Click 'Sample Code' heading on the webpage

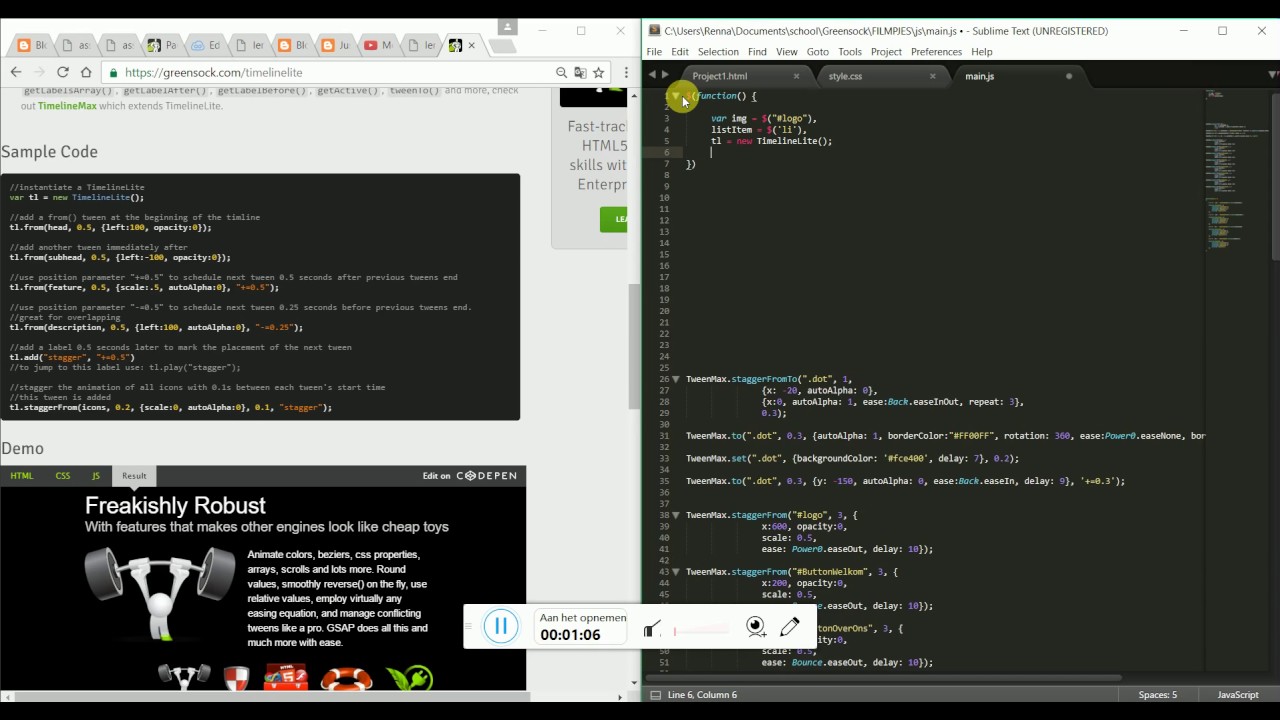[49, 152]
